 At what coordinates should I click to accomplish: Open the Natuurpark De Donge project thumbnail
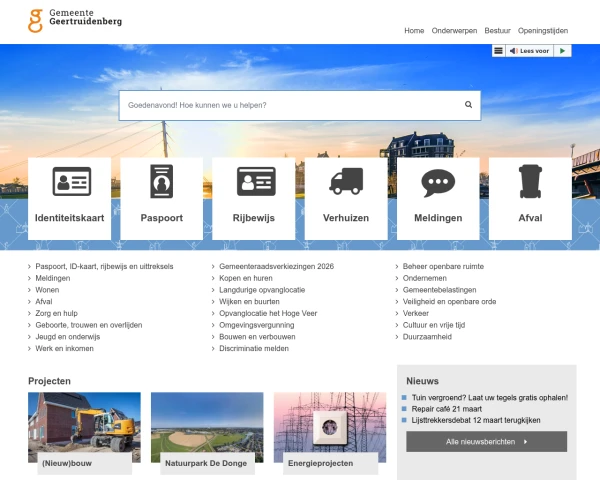207,427
